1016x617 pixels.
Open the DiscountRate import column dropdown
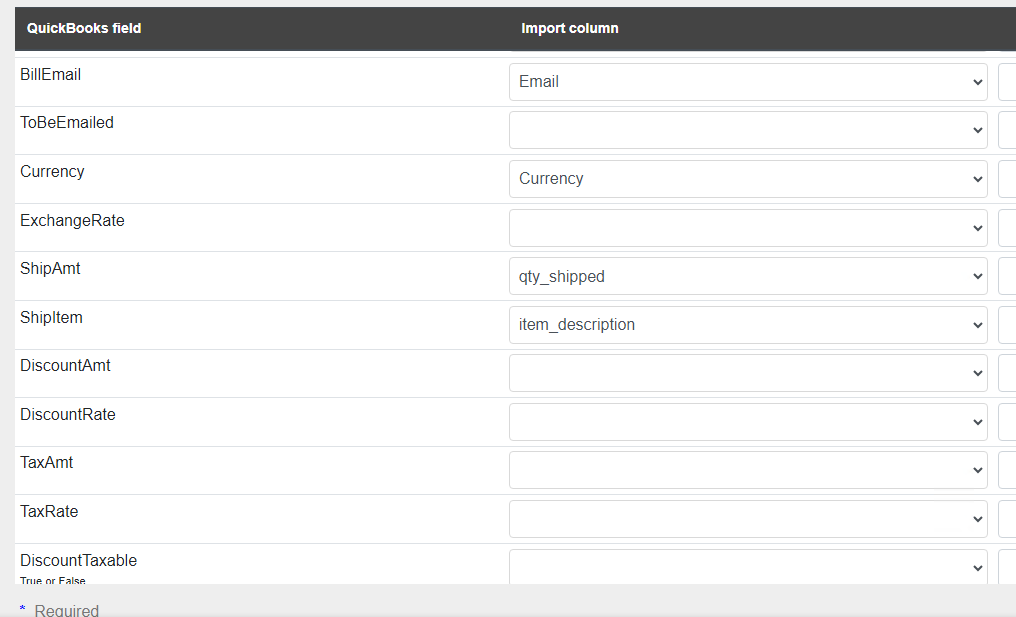coord(748,422)
